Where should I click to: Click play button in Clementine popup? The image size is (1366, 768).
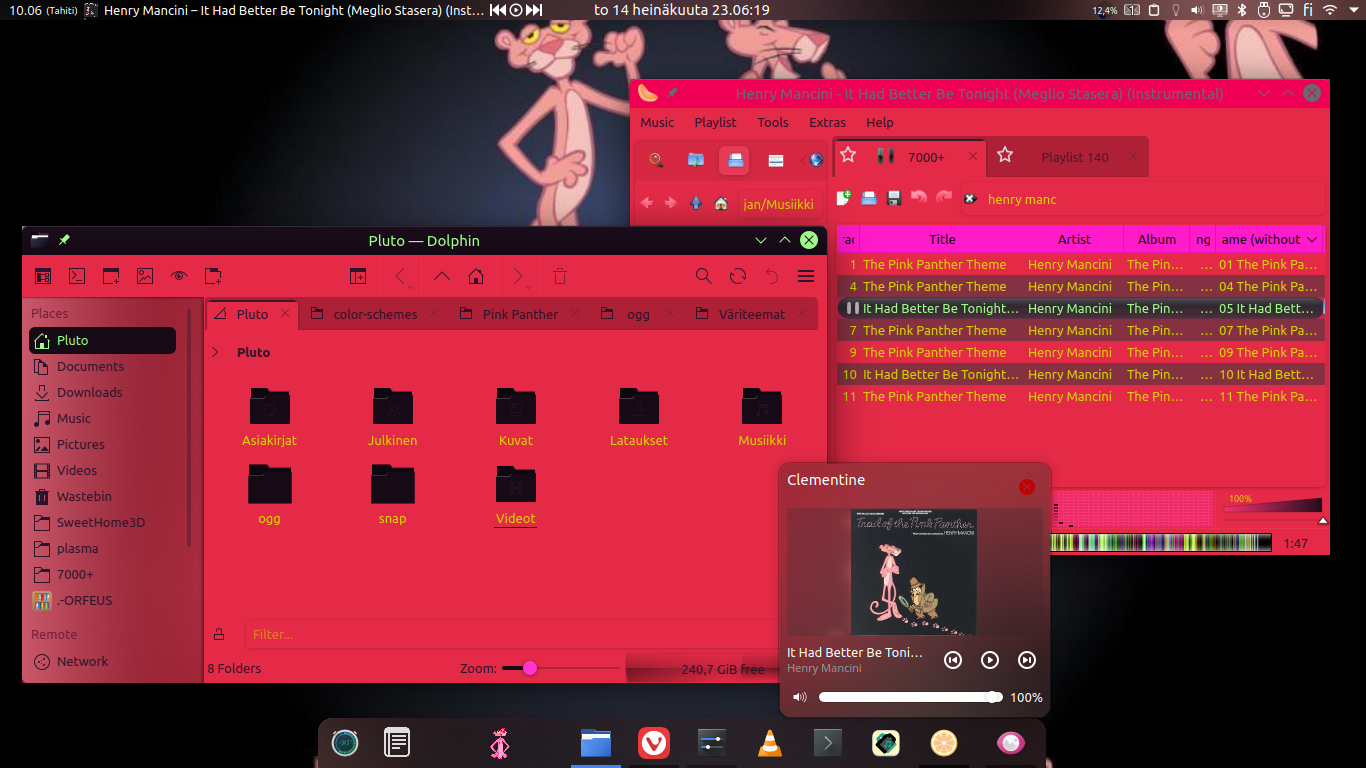[x=989, y=660]
